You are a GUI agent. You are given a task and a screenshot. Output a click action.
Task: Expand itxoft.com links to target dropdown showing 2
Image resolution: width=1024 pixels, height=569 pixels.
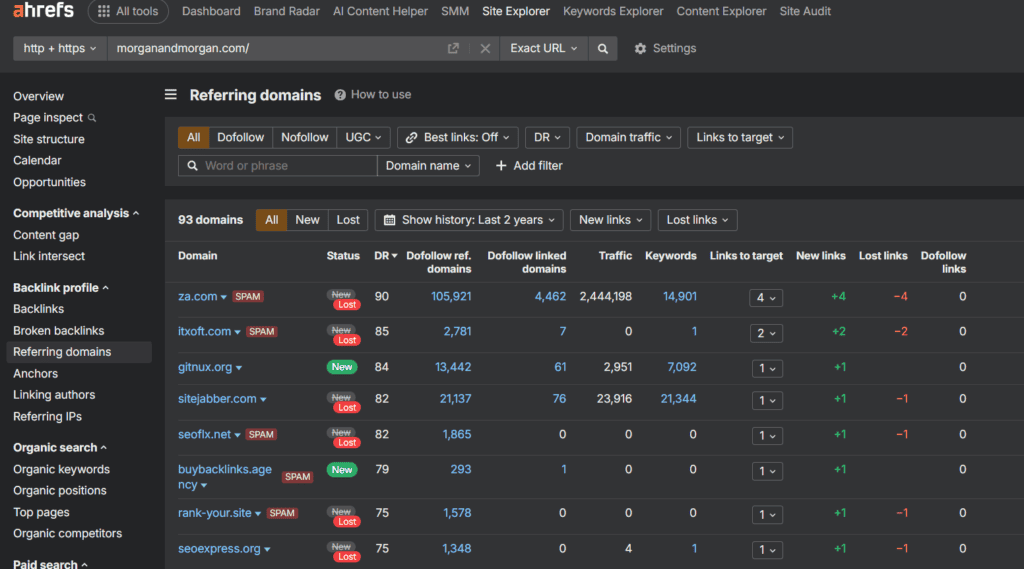766,333
